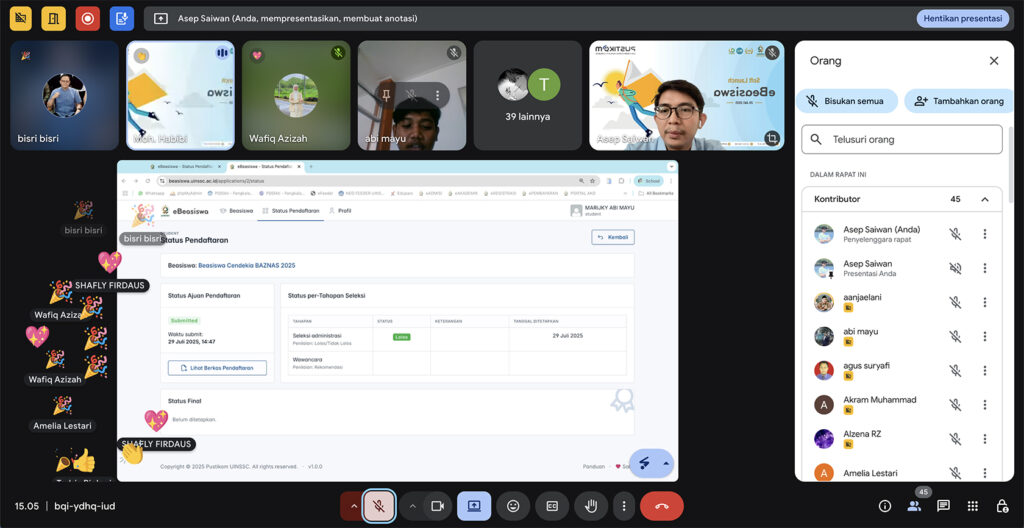The image size is (1024, 528).
Task: Open the annotation tool in shared screen
Action: pyautogui.click(x=645, y=462)
